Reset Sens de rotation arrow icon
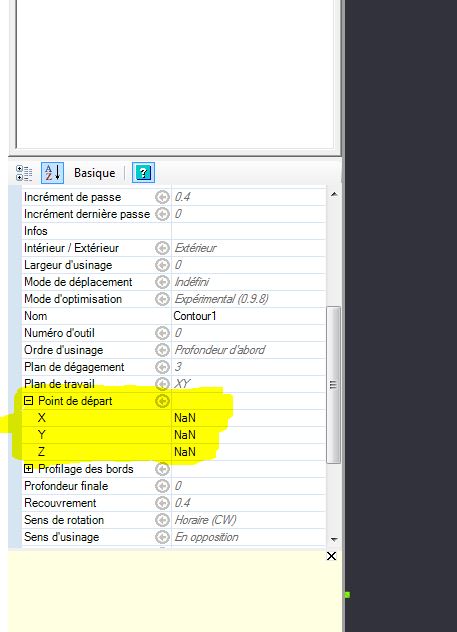Viewport: 457px width, 632px height. [162, 520]
